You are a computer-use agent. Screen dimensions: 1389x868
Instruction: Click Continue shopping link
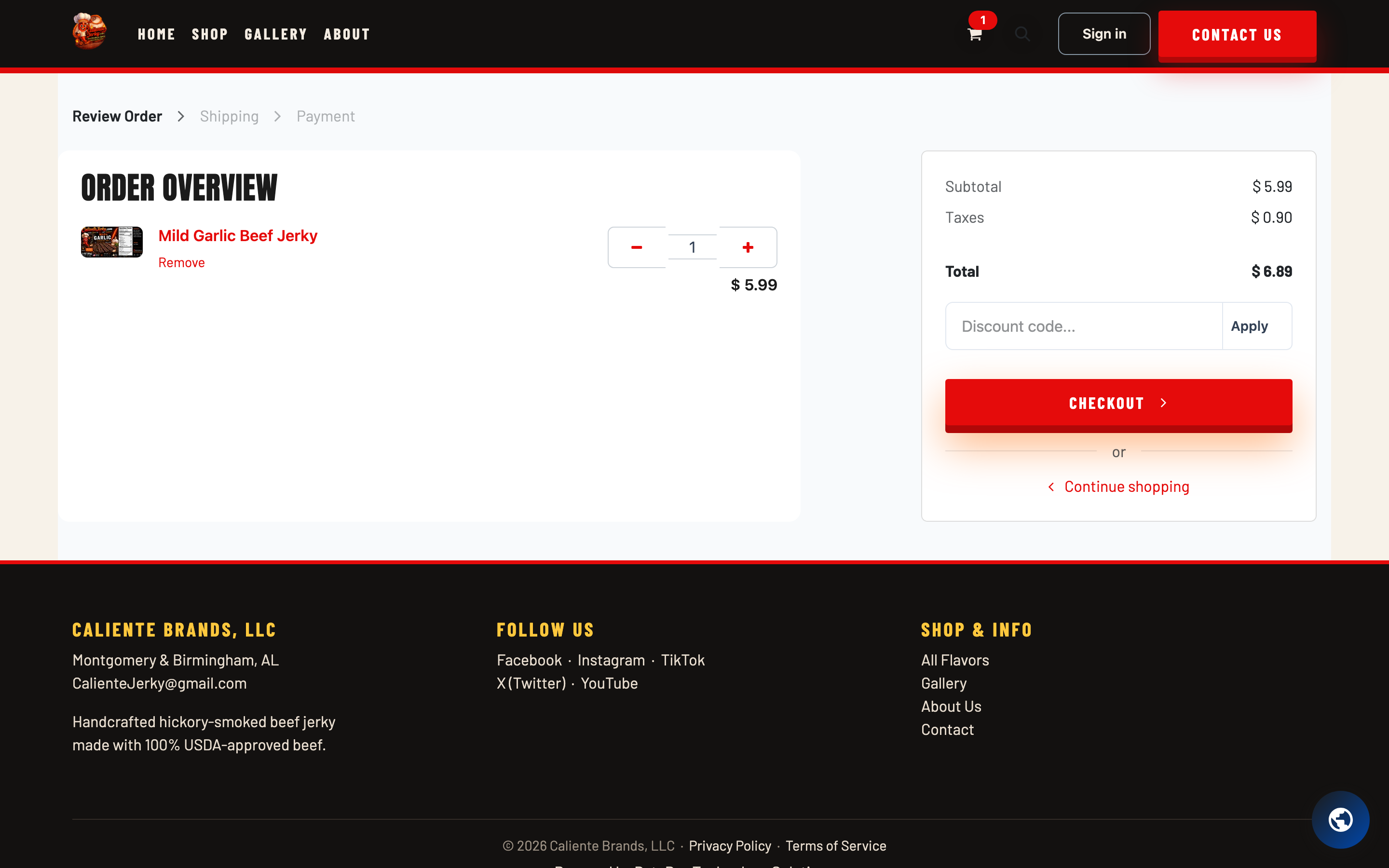tap(1118, 487)
